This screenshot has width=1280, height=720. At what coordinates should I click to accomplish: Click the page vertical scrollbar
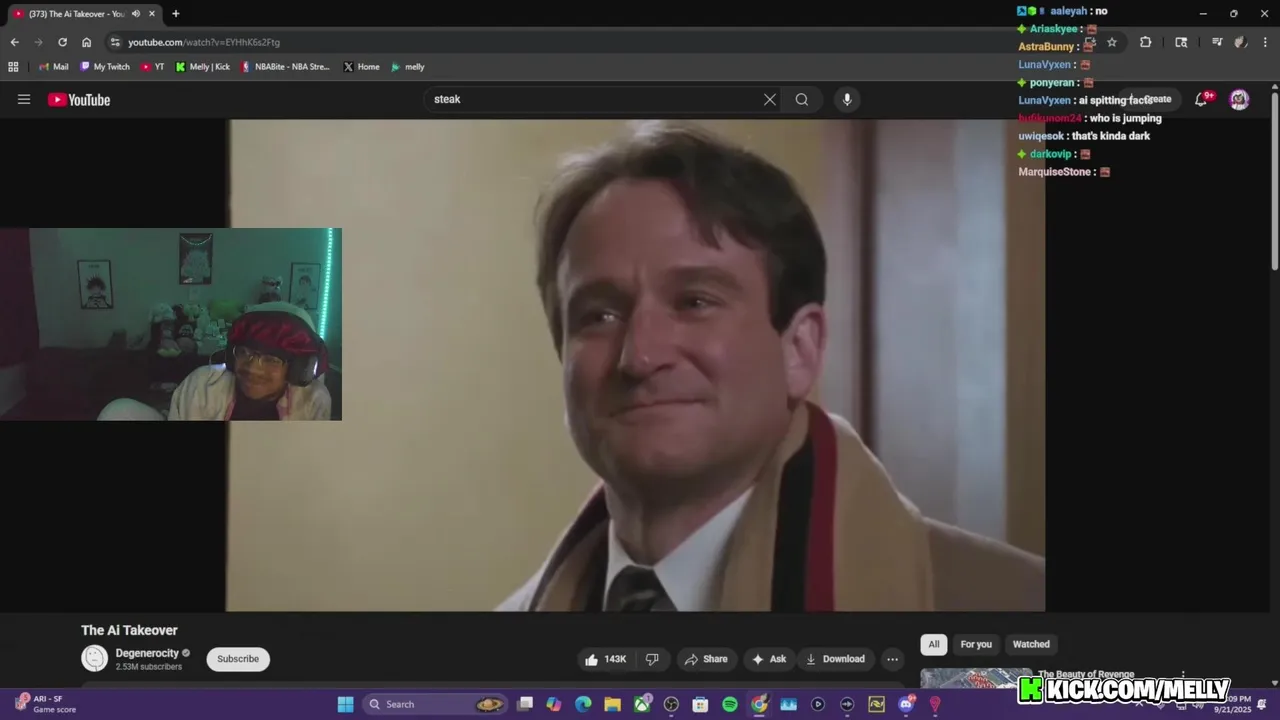[1275, 180]
